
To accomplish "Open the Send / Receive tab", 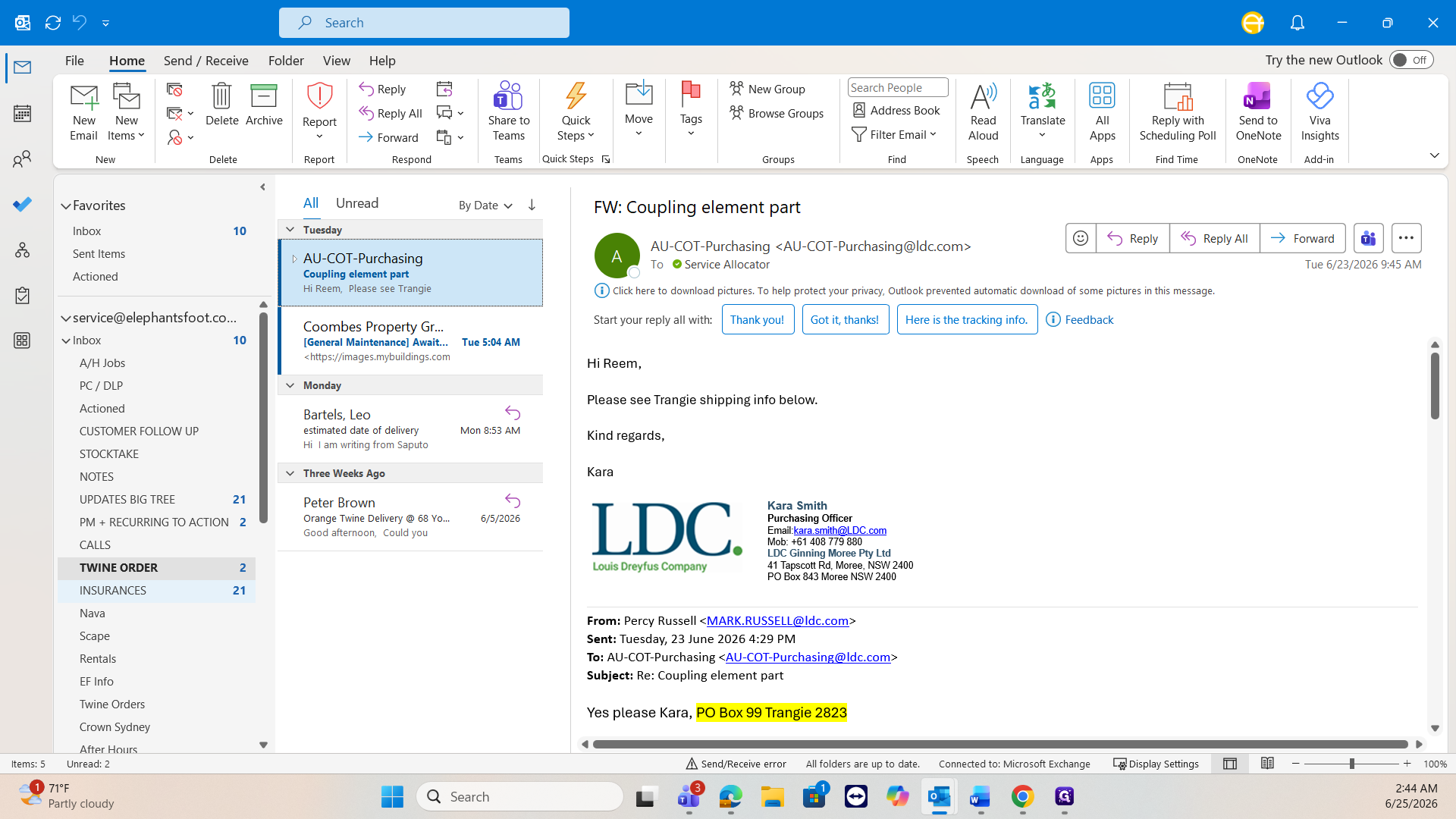I will click(x=206, y=61).
